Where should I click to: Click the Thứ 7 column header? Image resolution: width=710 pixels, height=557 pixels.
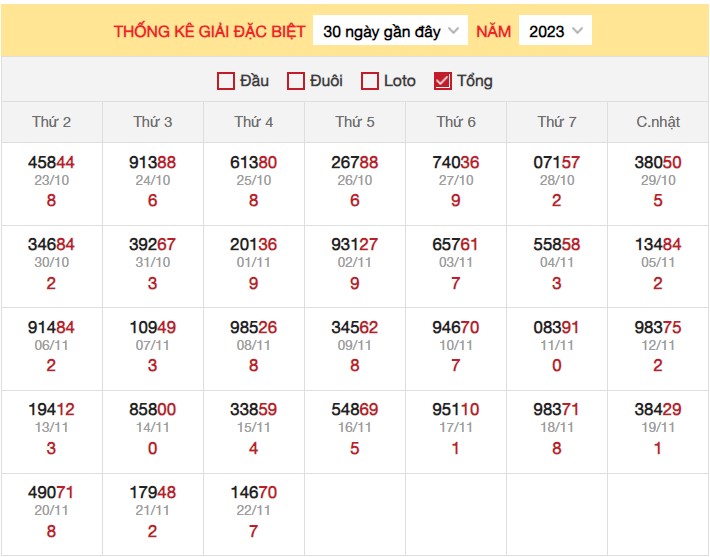pos(557,122)
